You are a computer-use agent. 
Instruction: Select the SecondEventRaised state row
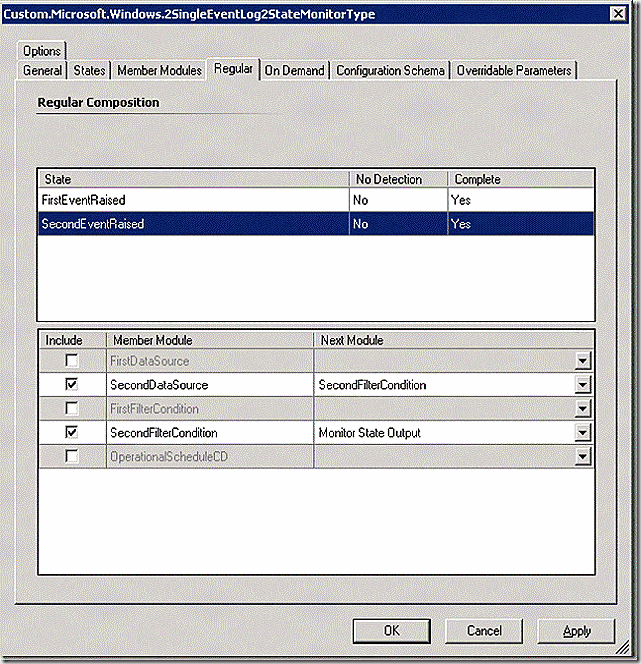tap(316, 224)
